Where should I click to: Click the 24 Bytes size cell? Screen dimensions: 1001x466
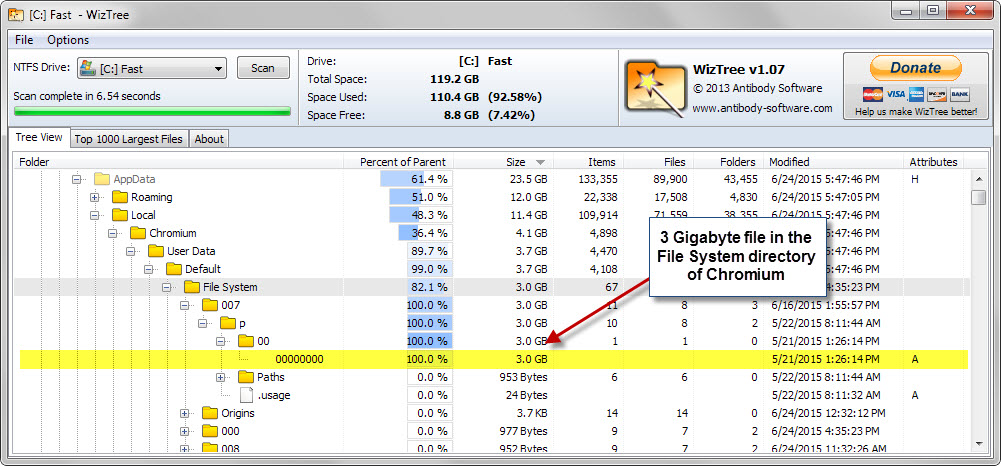coord(526,395)
